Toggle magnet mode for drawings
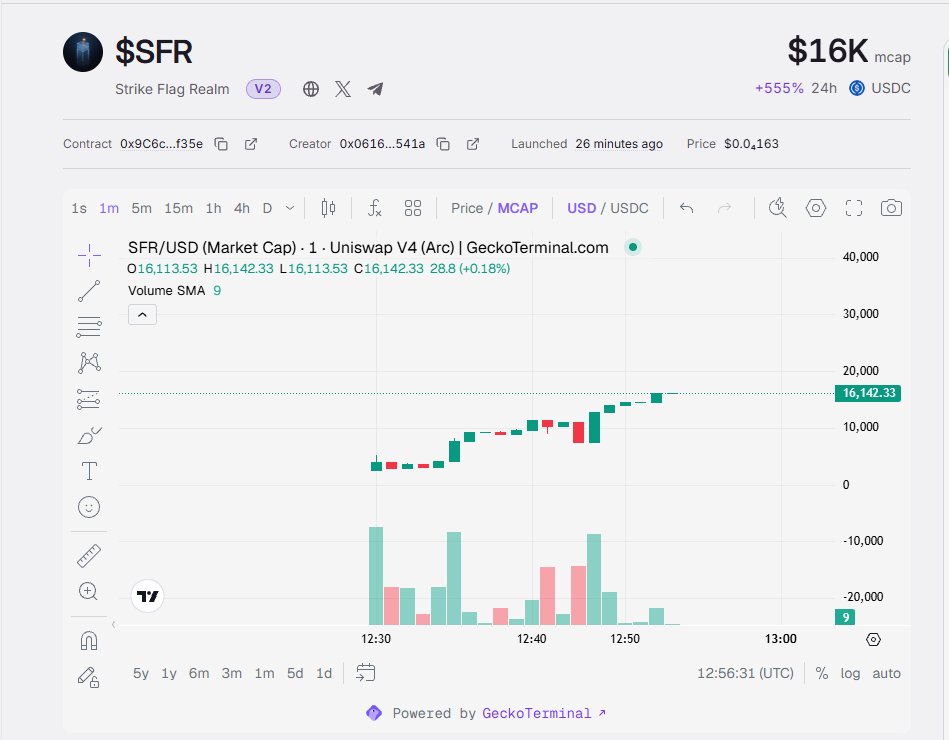The width and height of the screenshot is (949, 740). point(89,640)
